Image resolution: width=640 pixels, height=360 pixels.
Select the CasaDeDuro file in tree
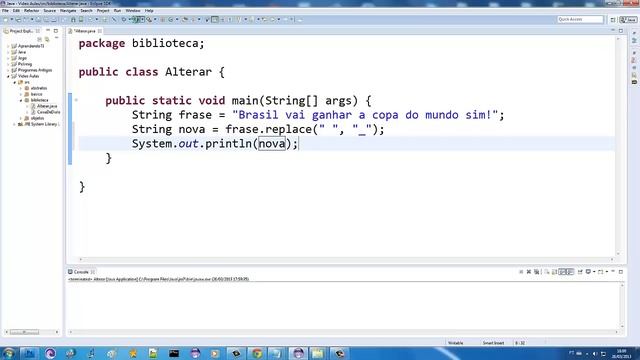(x=46, y=112)
